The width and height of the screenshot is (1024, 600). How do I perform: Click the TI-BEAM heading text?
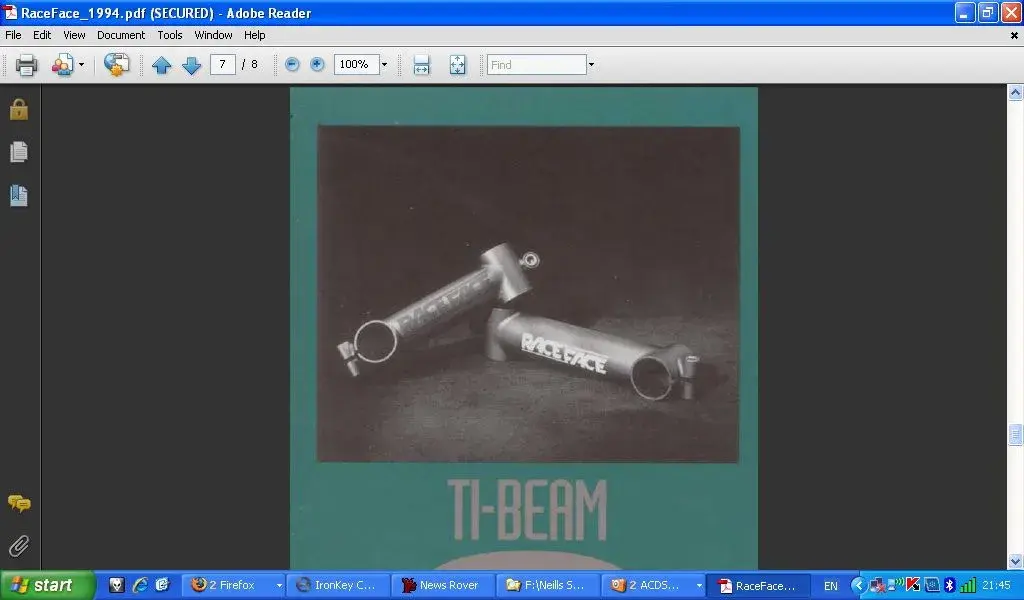pyautogui.click(x=528, y=510)
